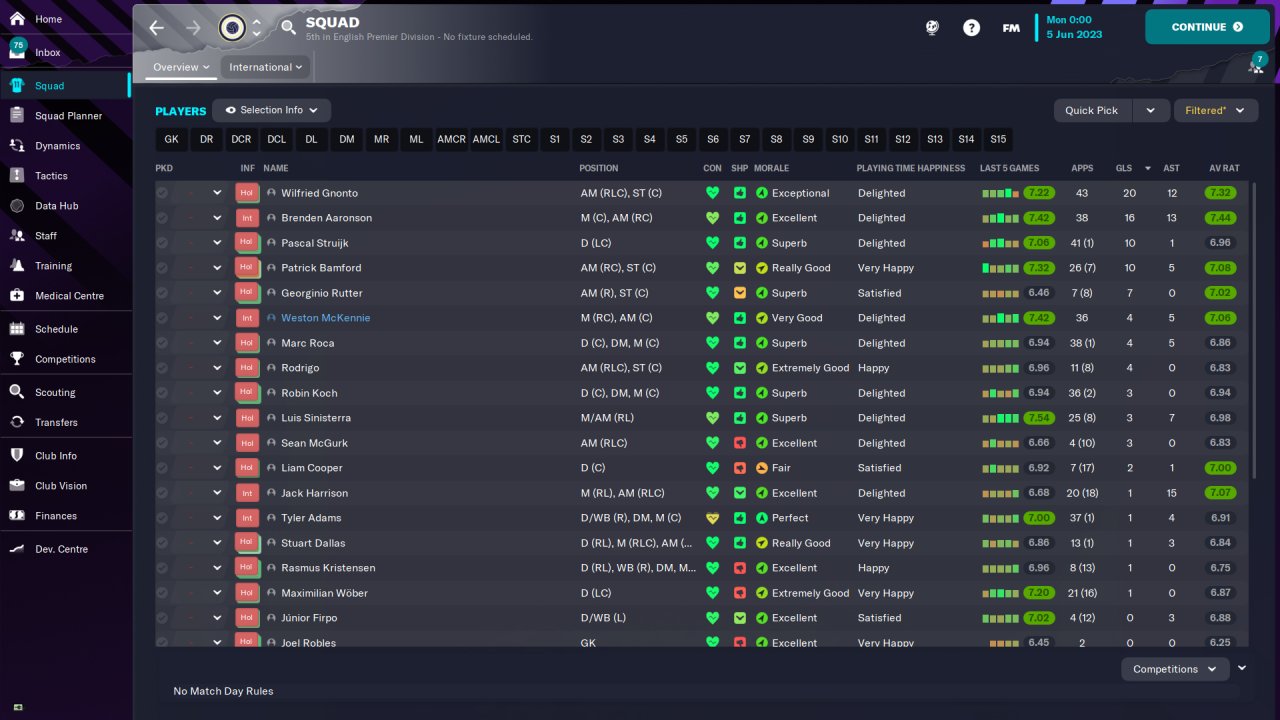
Task: Toggle the pick circle for Wilfried Gnonto
Action: [162, 193]
